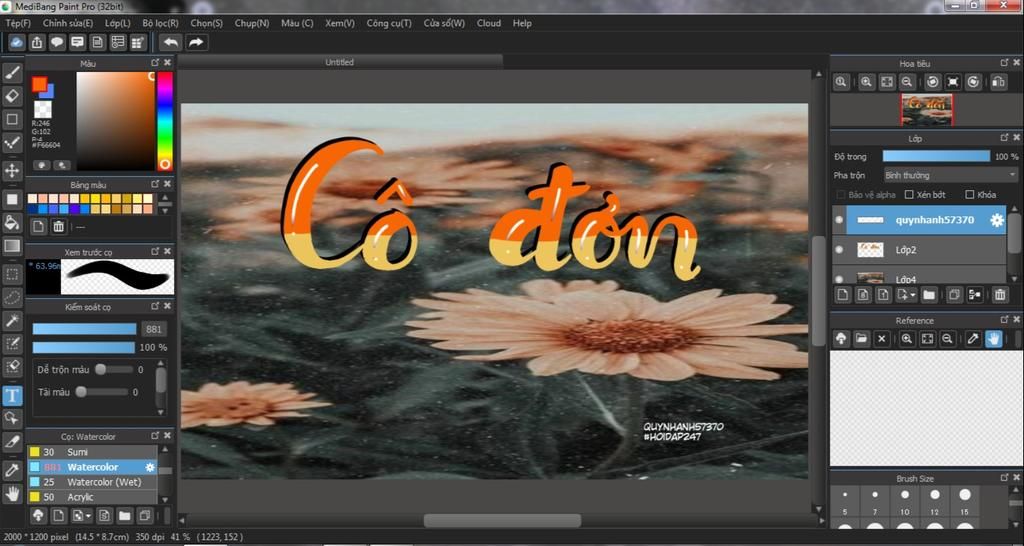Select the transparent color swatch
The image size is (1024, 546).
[42, 109]
